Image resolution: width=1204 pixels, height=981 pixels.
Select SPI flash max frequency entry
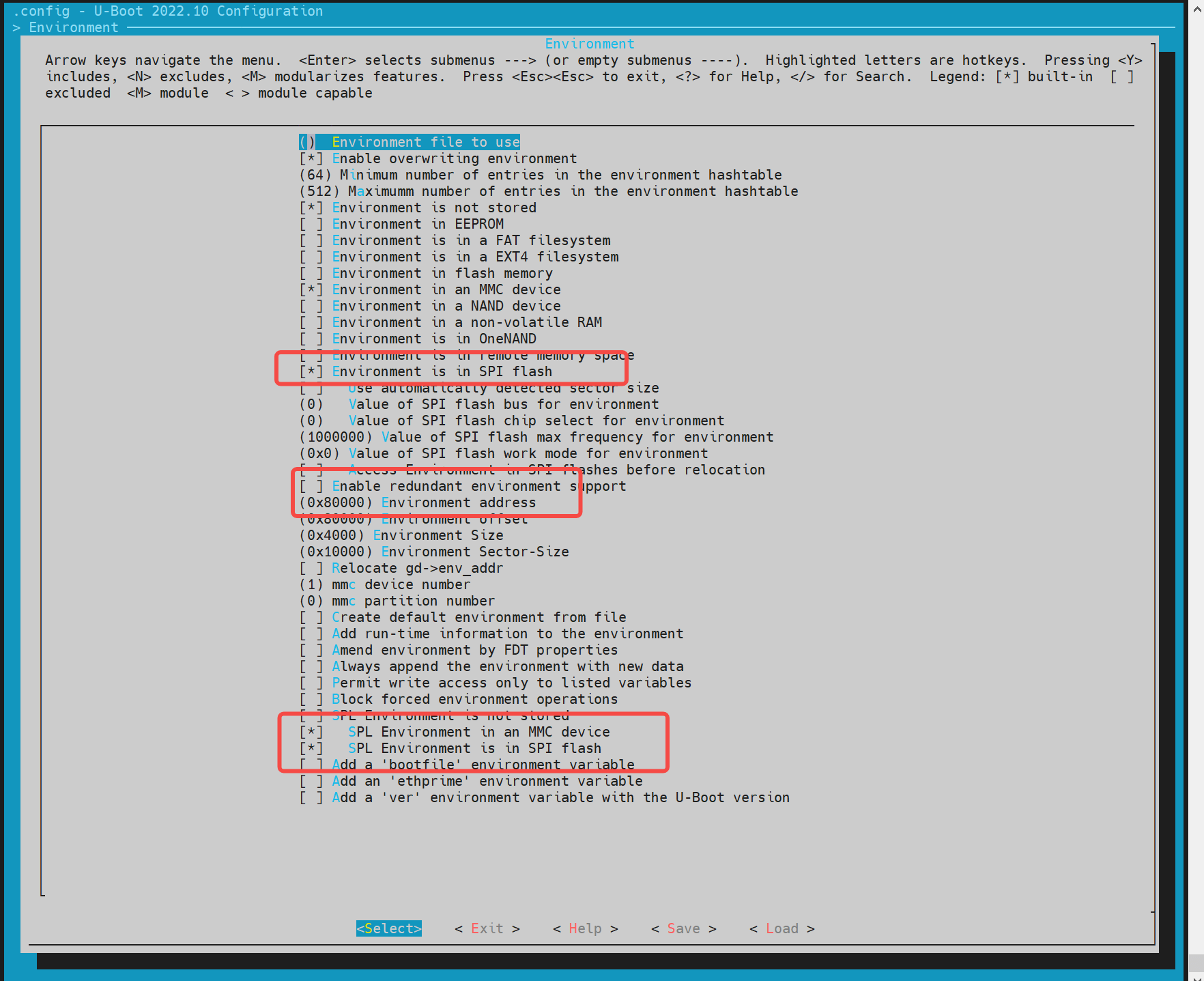click(x=536, y=437)
